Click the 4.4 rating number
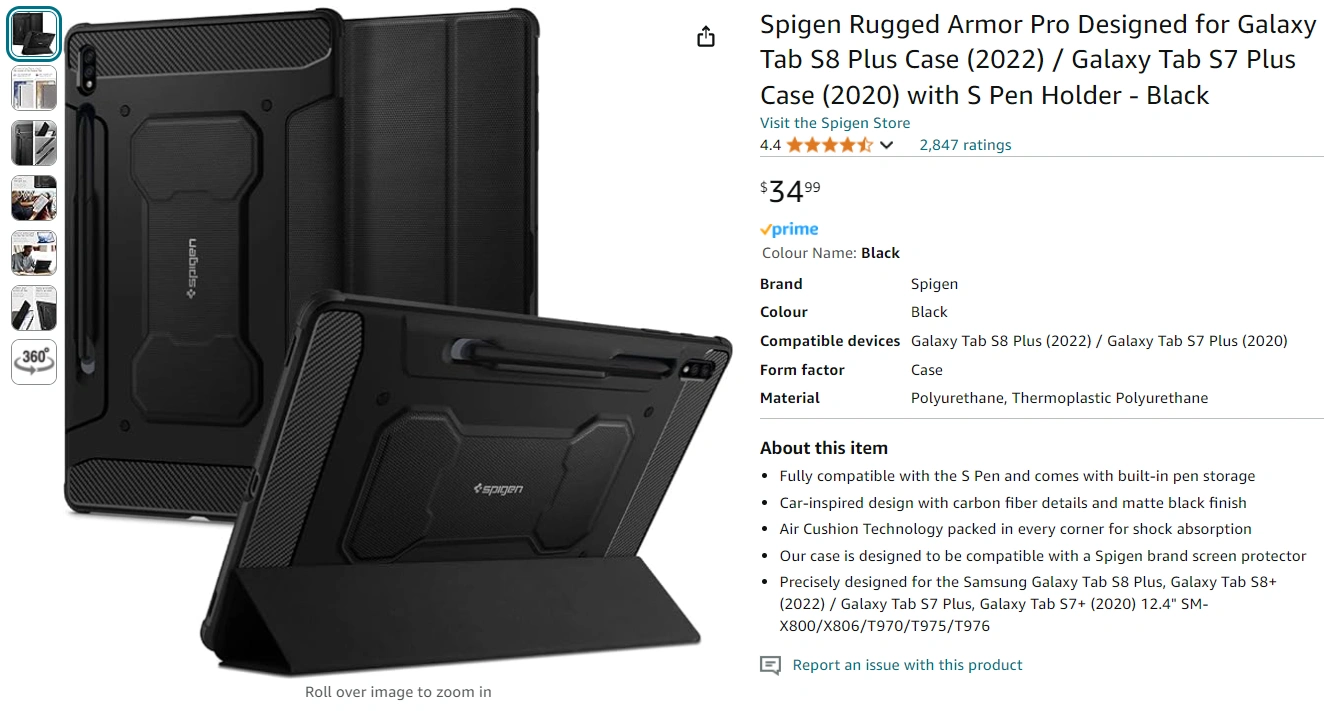This screenshot has height=711, width=1331. [770, 145]
